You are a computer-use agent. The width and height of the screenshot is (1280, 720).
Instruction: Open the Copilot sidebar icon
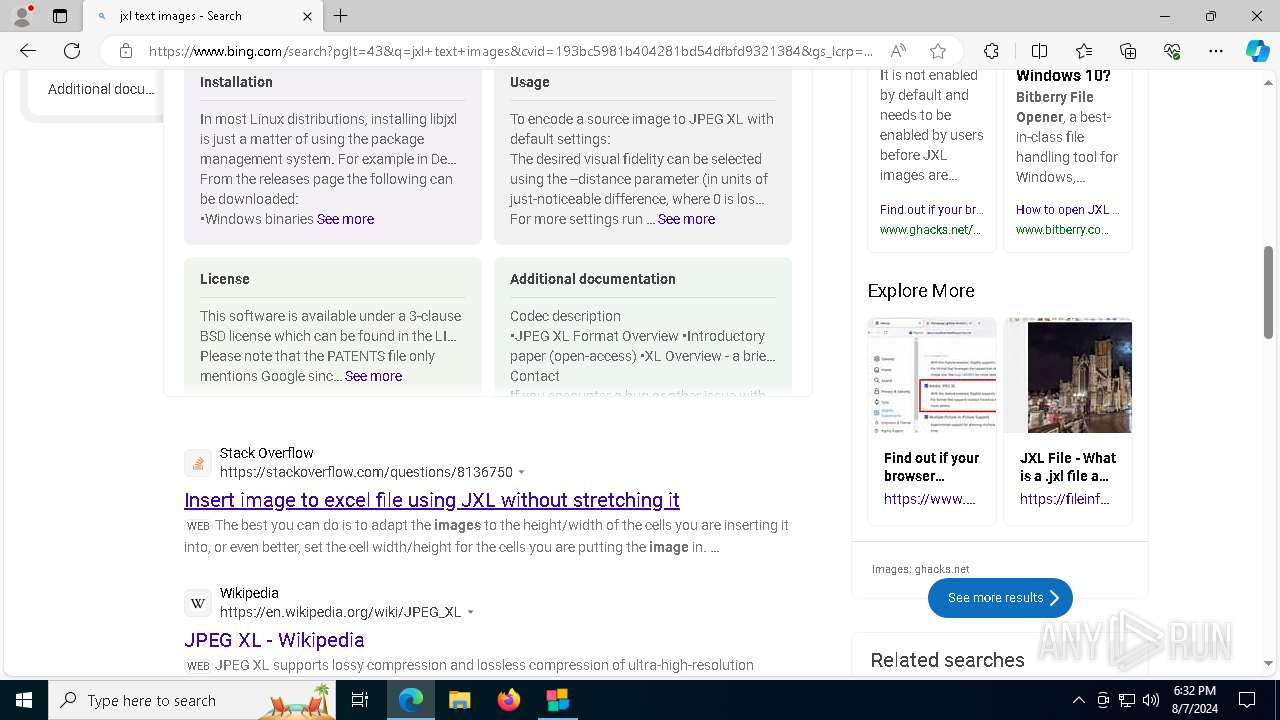(1257, 51)
